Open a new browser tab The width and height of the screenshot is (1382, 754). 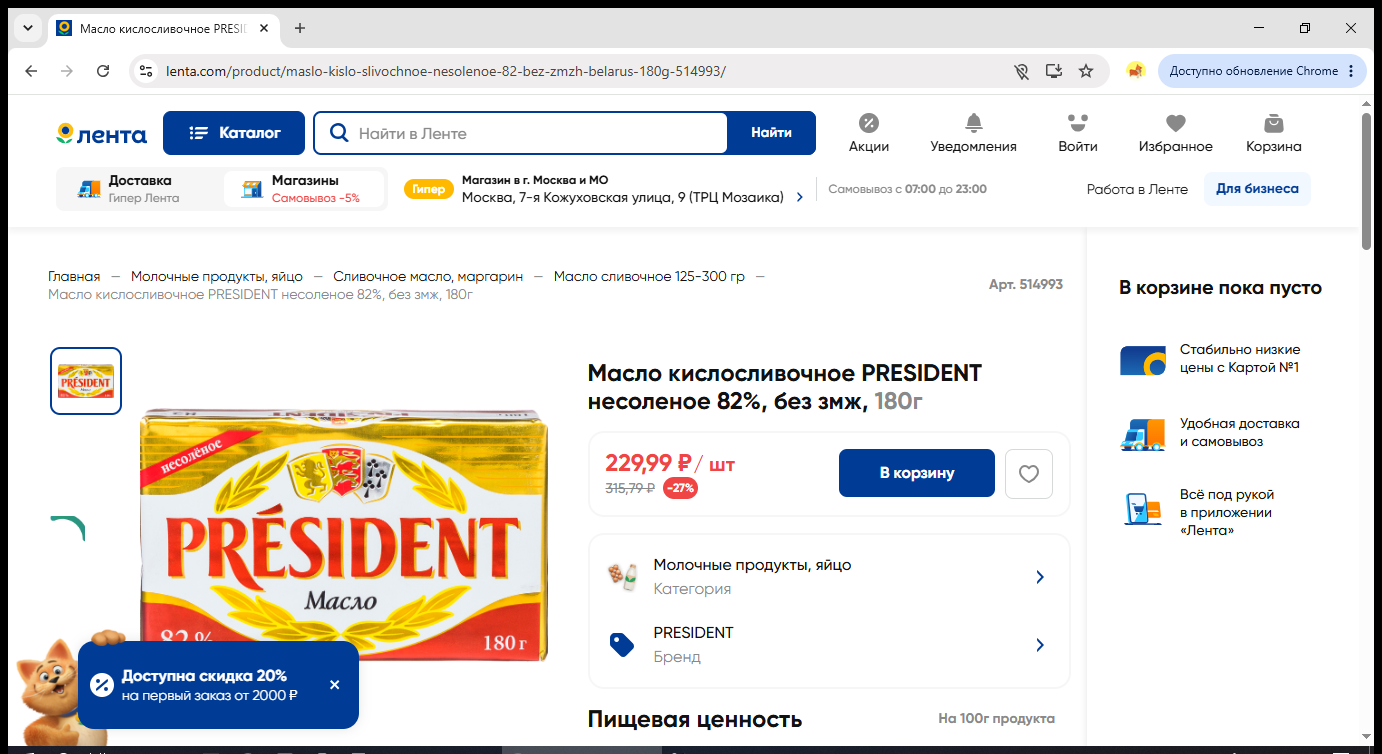pos(300,28)
